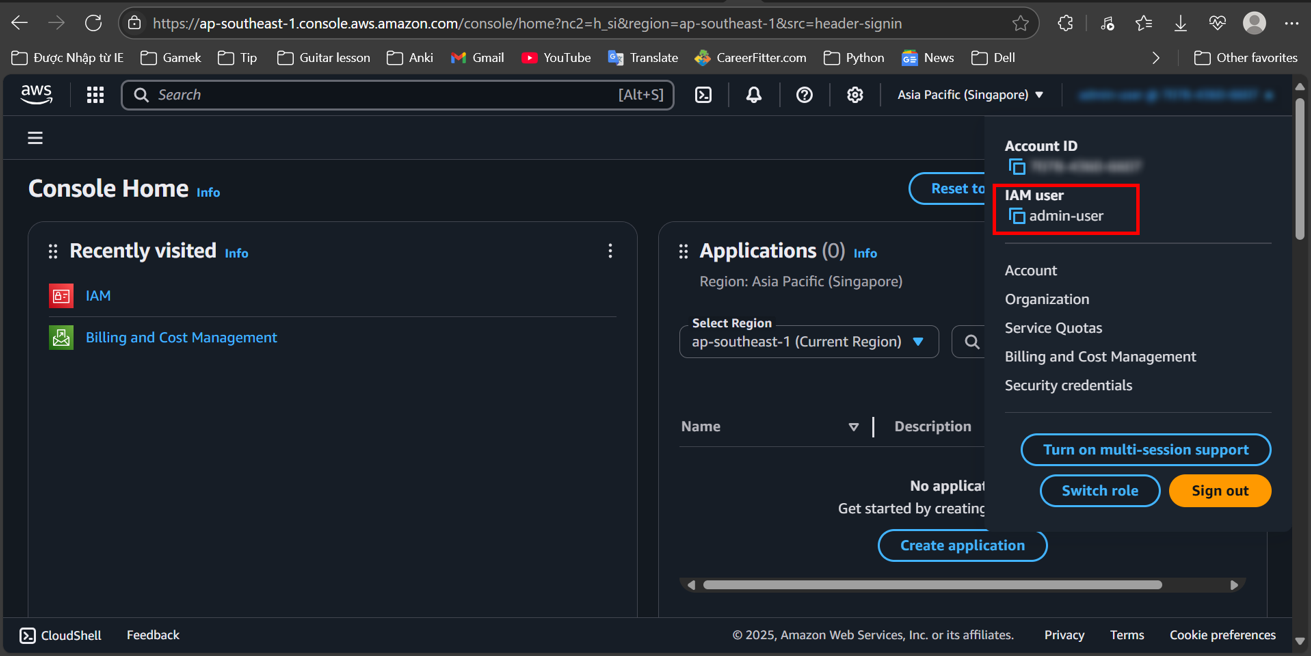Open the Help panel via question mark icon
This screenshot has width=1311, height=656.
pos(804,94)
